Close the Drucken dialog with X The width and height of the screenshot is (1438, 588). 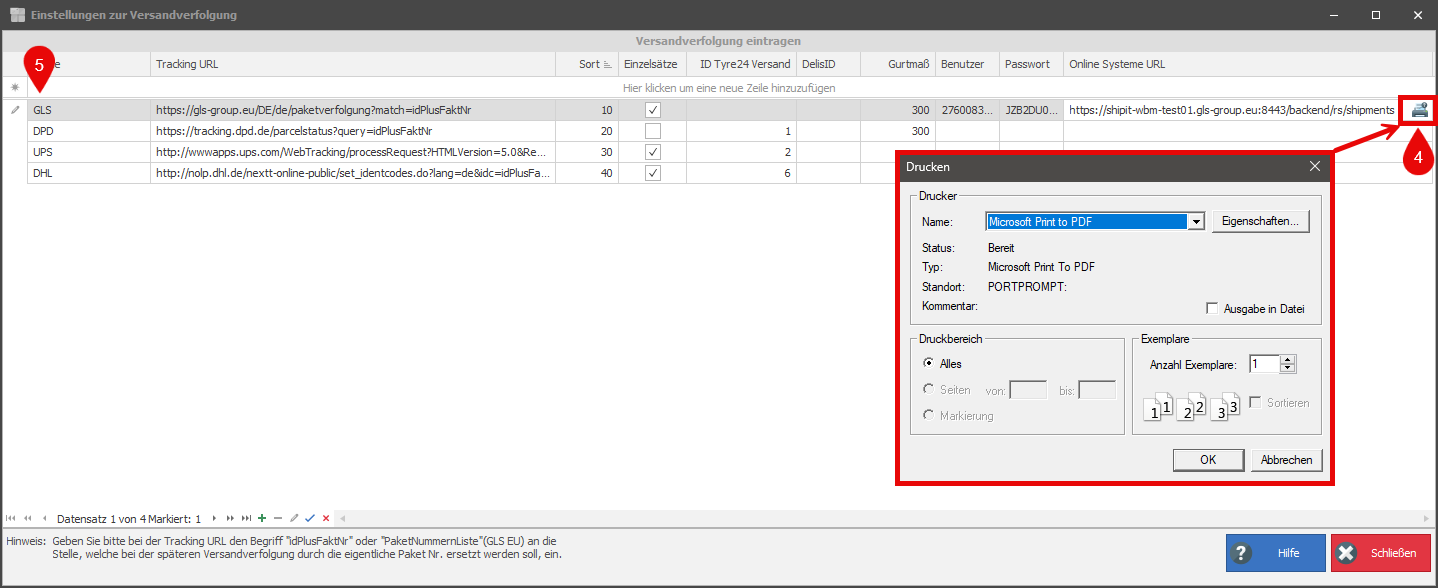click(x=1315, y=166)
